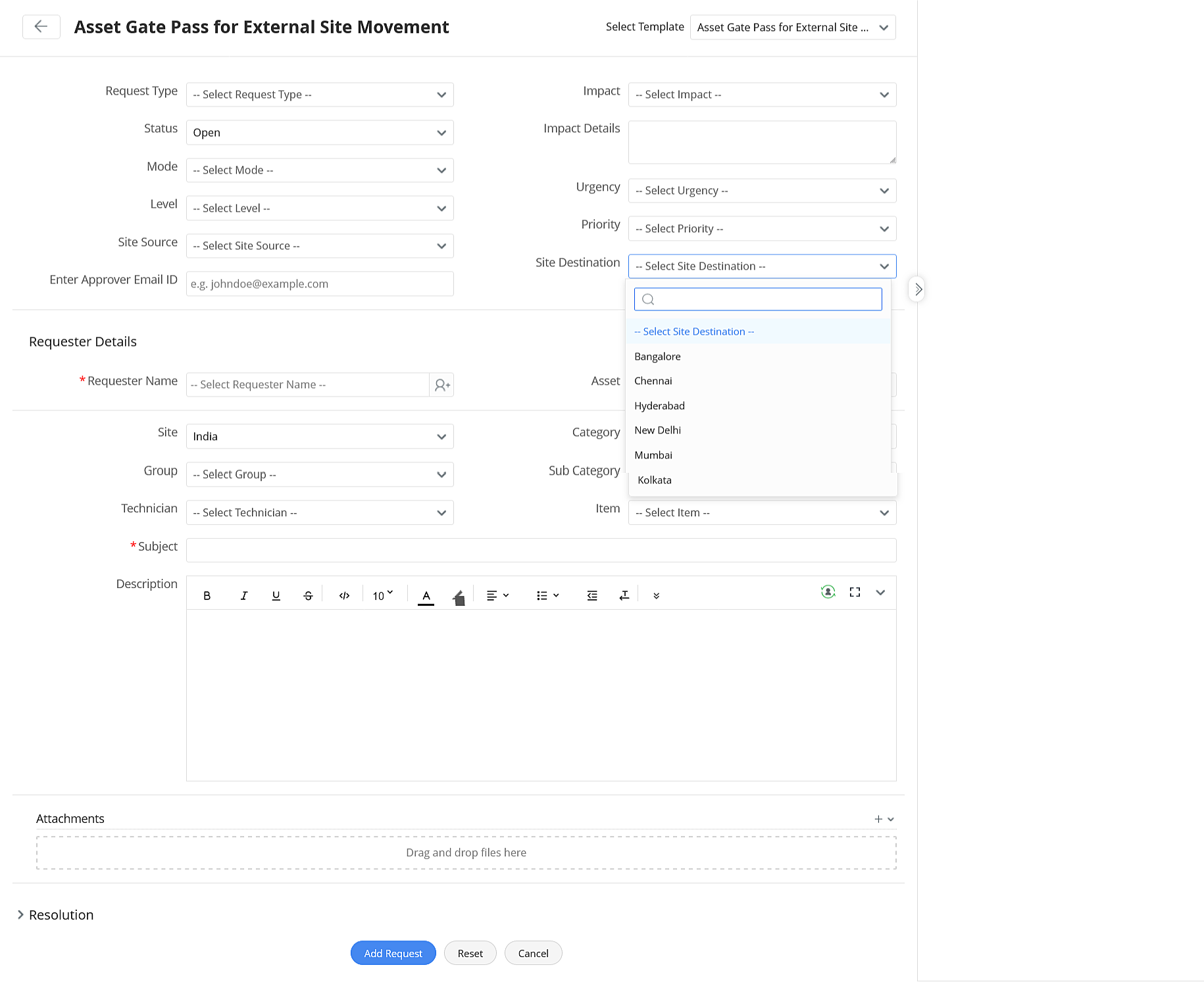Click the Add Request button
This screenshot has width=1204, height=982.
point(393,953)
